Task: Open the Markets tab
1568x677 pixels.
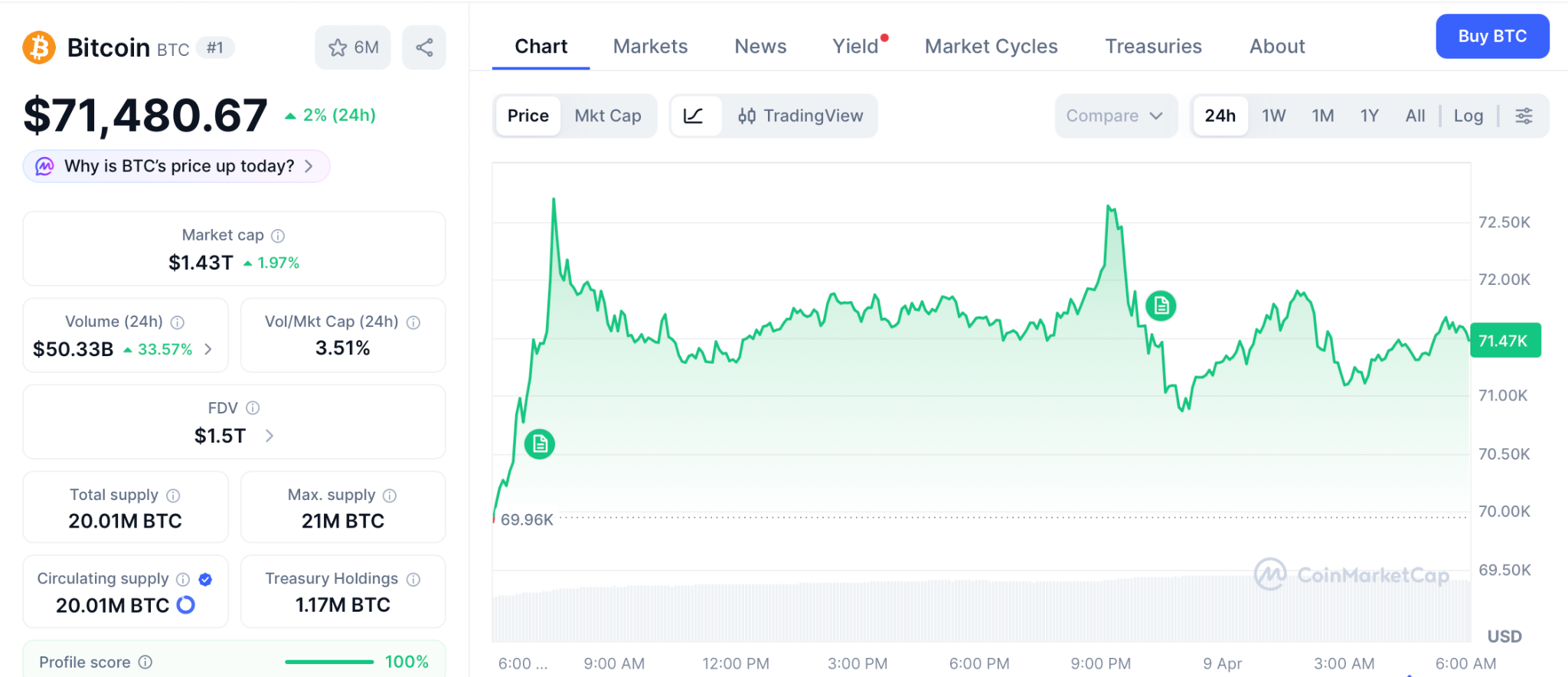Action: coord(650,47)
